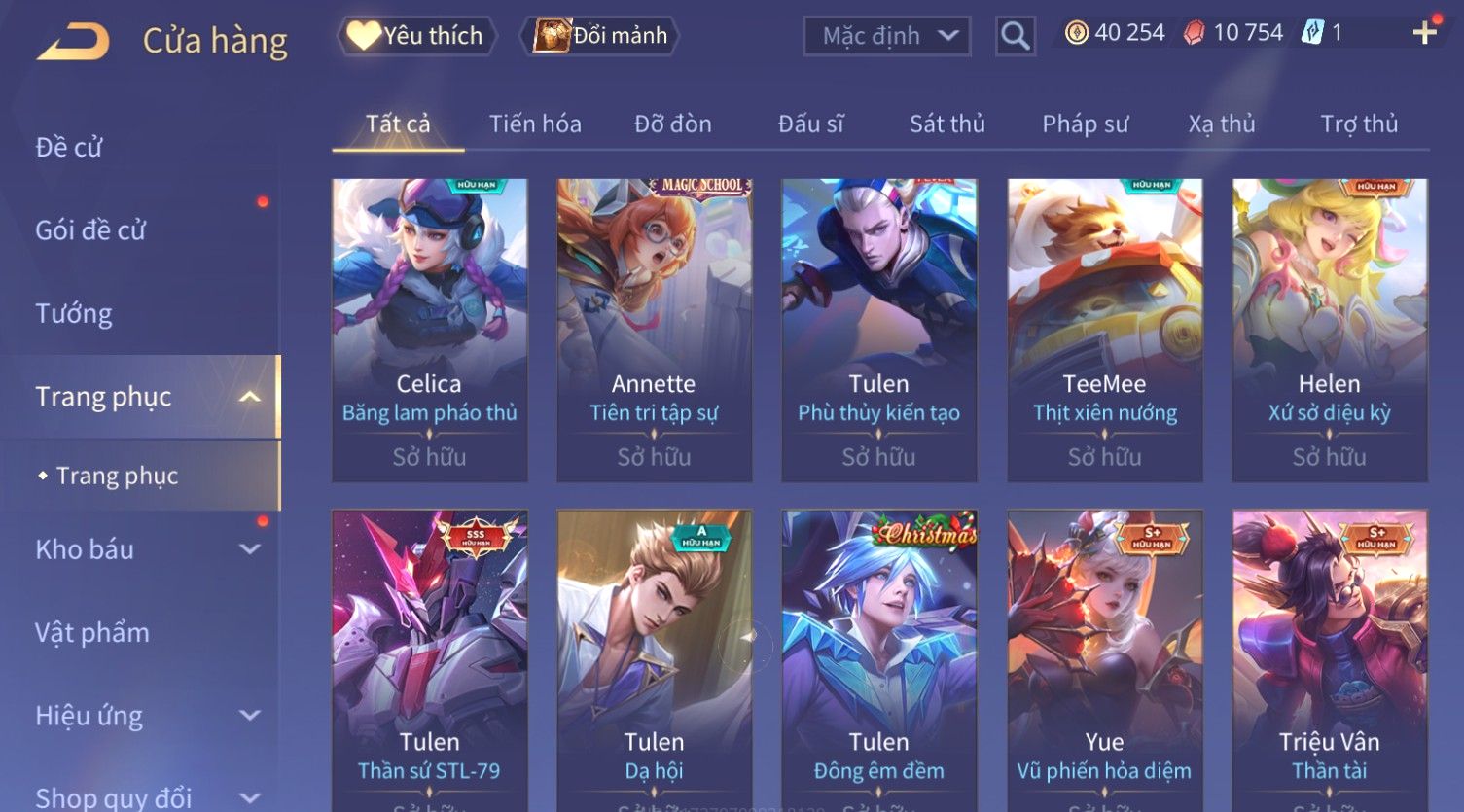Open the search magnifier icon
This screenshot has width=1464, height=812.
point(1015,36)
